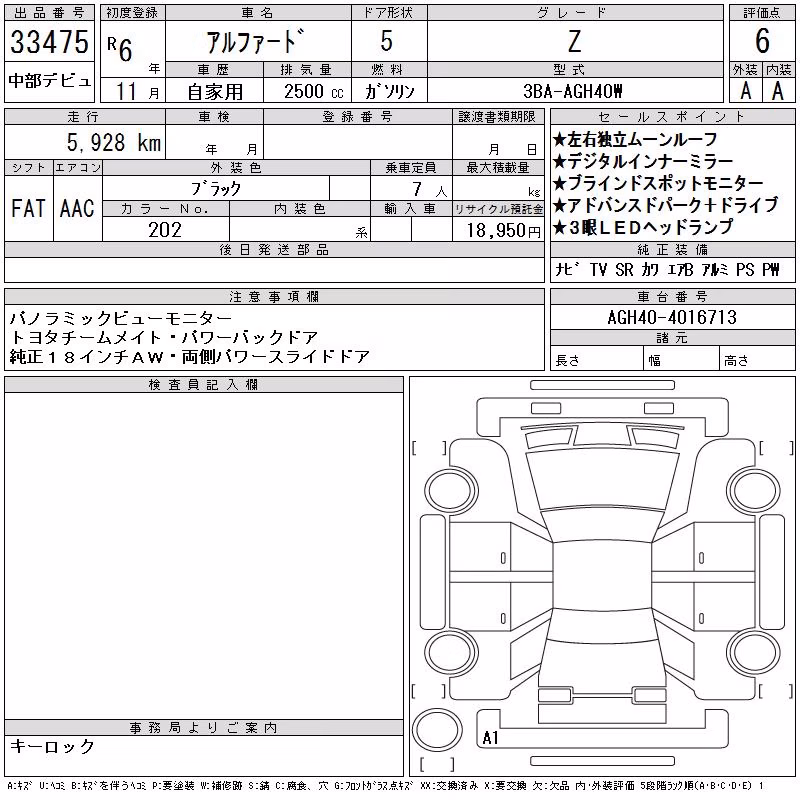
Task: Click the empty inspector notes box
Action: 204,556
